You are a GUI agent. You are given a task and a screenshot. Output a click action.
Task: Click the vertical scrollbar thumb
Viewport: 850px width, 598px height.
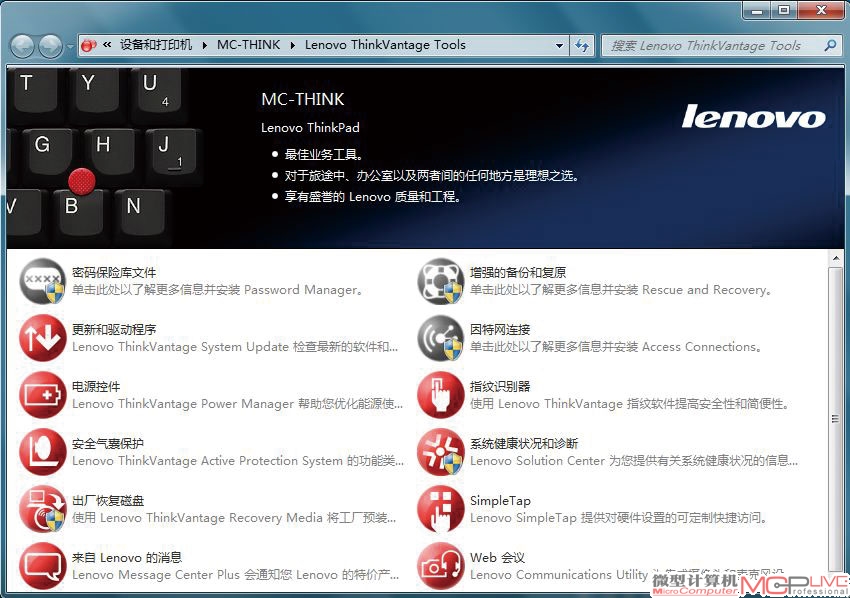point(835,418)
